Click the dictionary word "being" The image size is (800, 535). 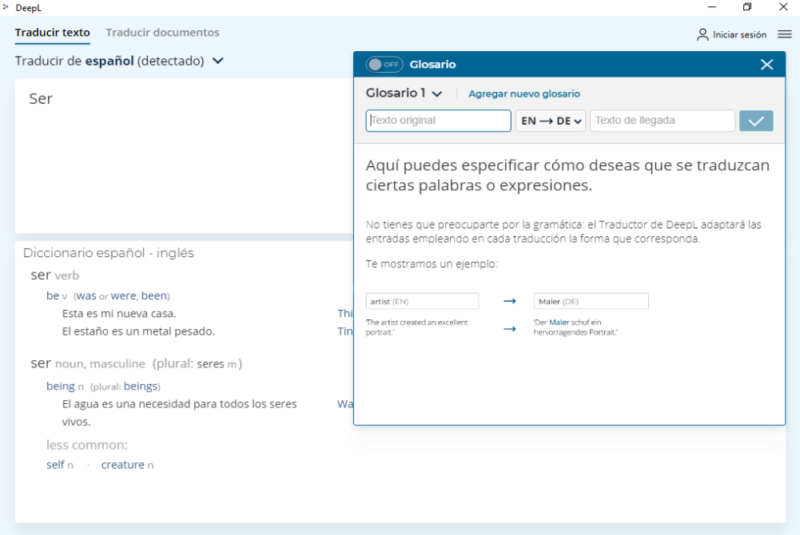coord(60,386)
